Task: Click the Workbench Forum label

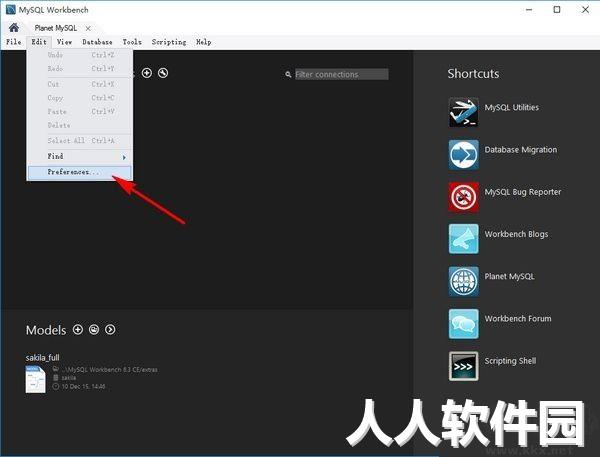Action: pos(518,318)
